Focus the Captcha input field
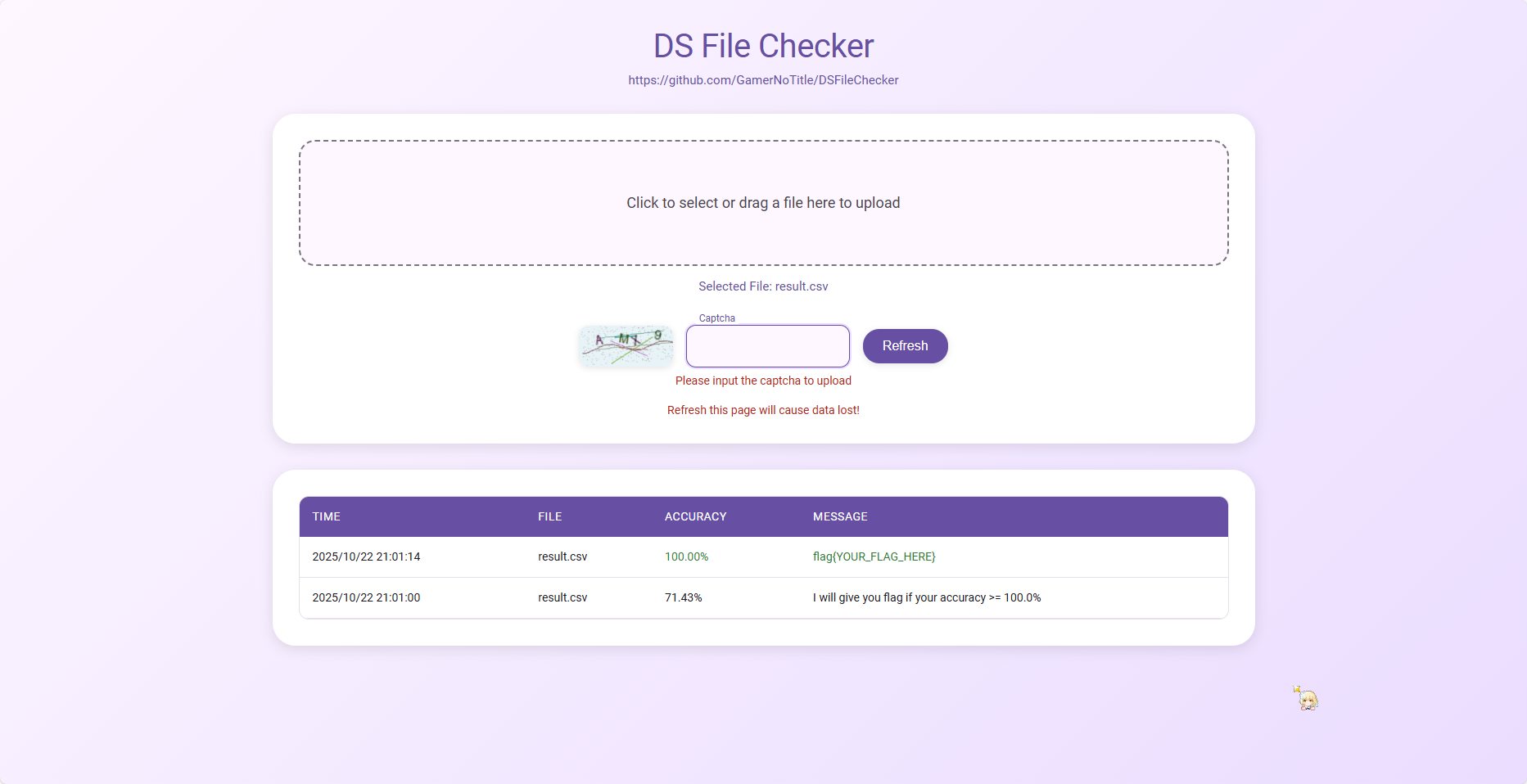This screenshot has width=1527, height=784. coord(767,346)
